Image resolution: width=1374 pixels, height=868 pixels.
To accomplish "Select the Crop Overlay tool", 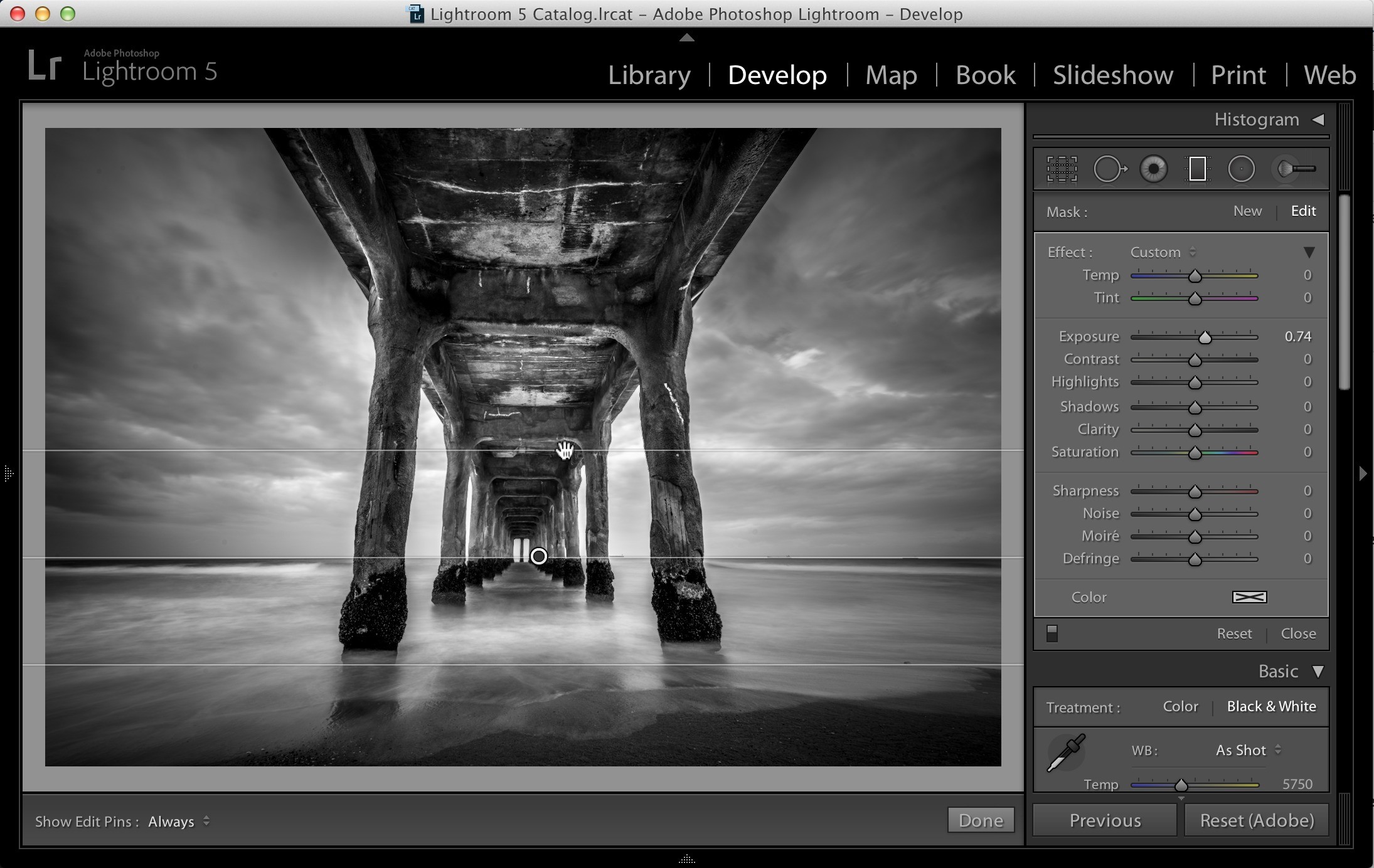I will [1062, 169].
